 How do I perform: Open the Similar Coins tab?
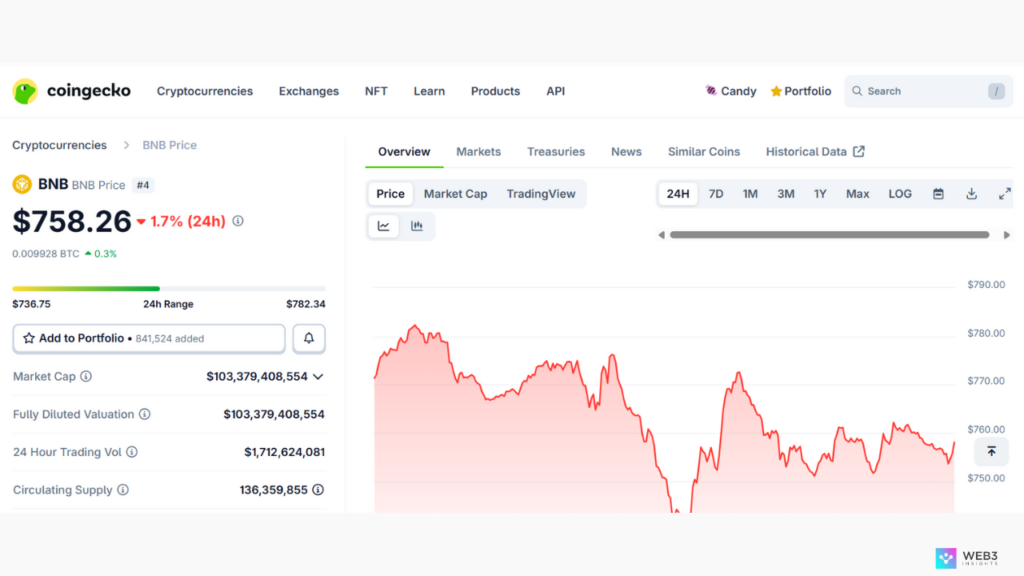[704, 152]
